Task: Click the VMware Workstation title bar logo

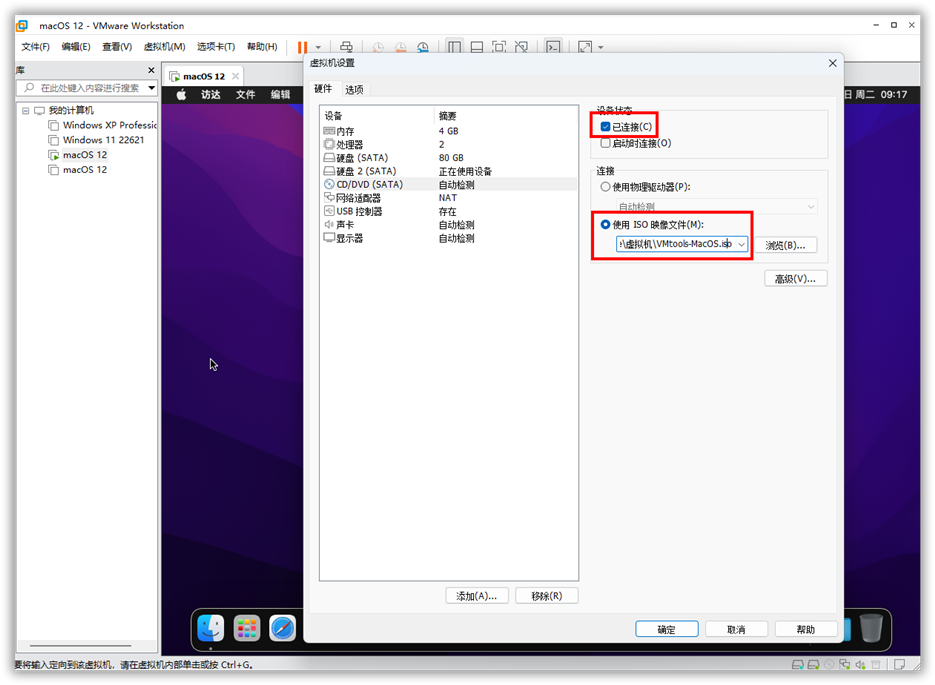Action: coord(22,26)
